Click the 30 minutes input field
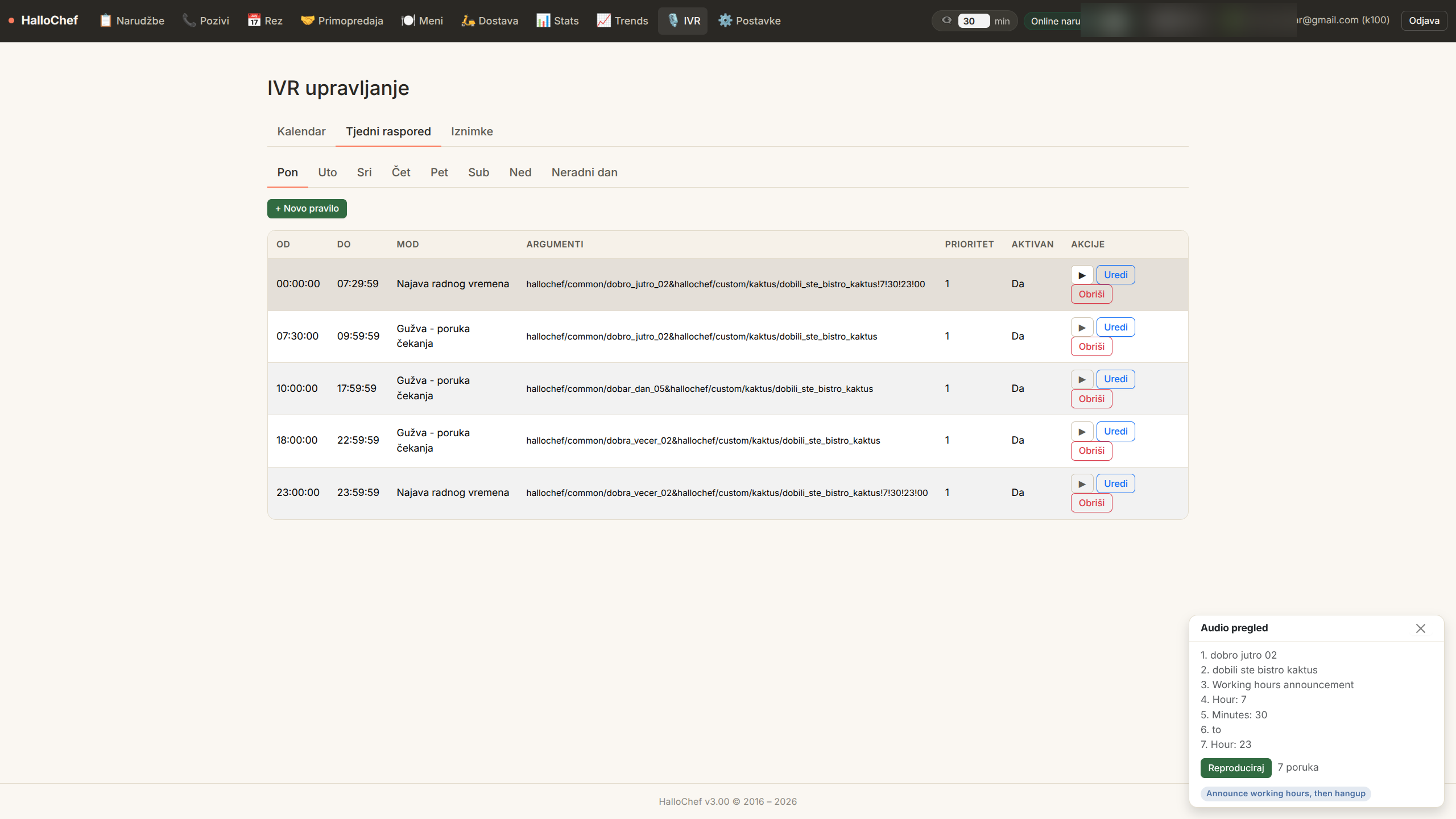The height and width of the screenshot is (819, 1456). pos(973,21)
